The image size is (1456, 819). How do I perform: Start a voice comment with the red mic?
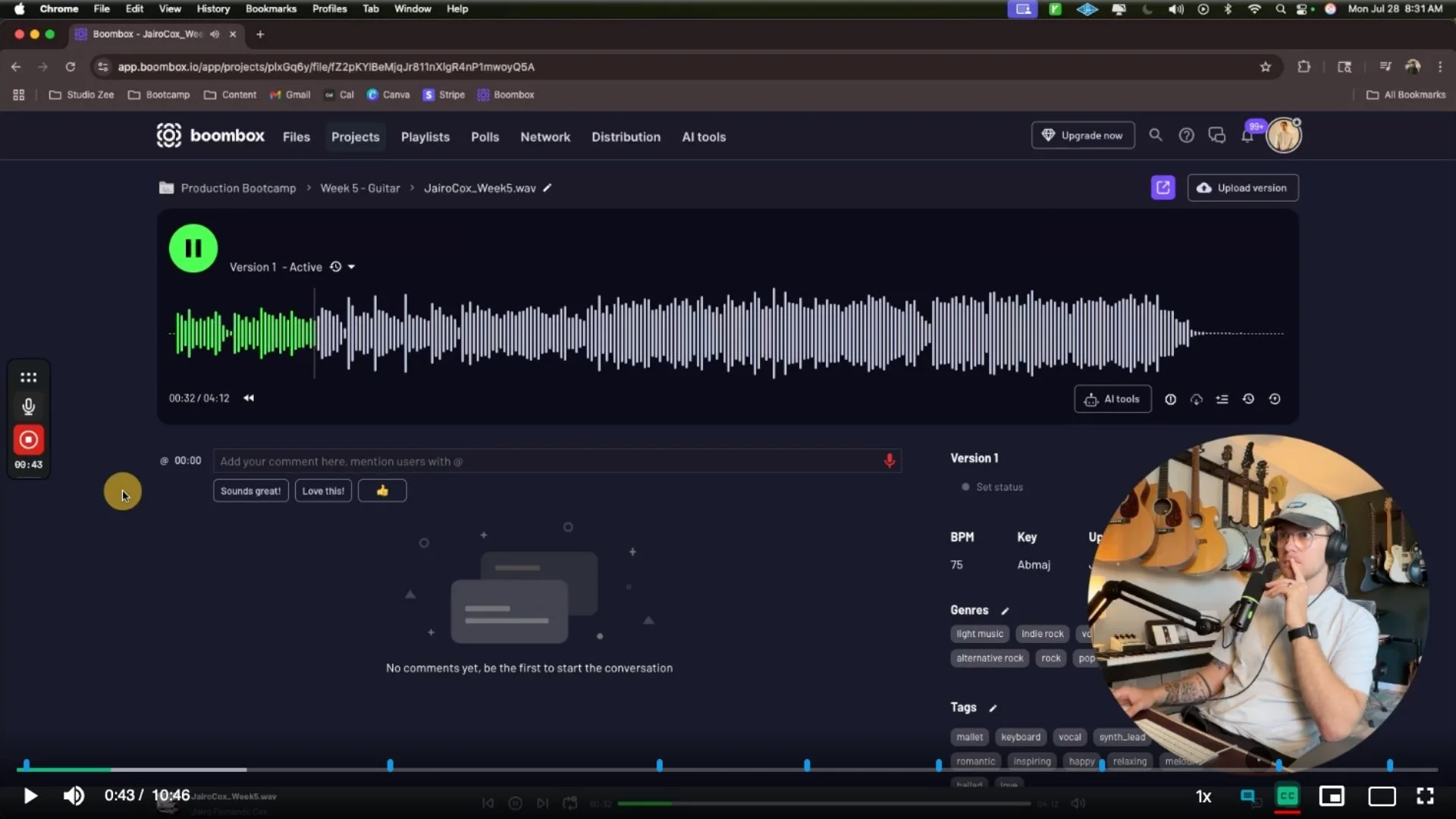tap(890, 461)
